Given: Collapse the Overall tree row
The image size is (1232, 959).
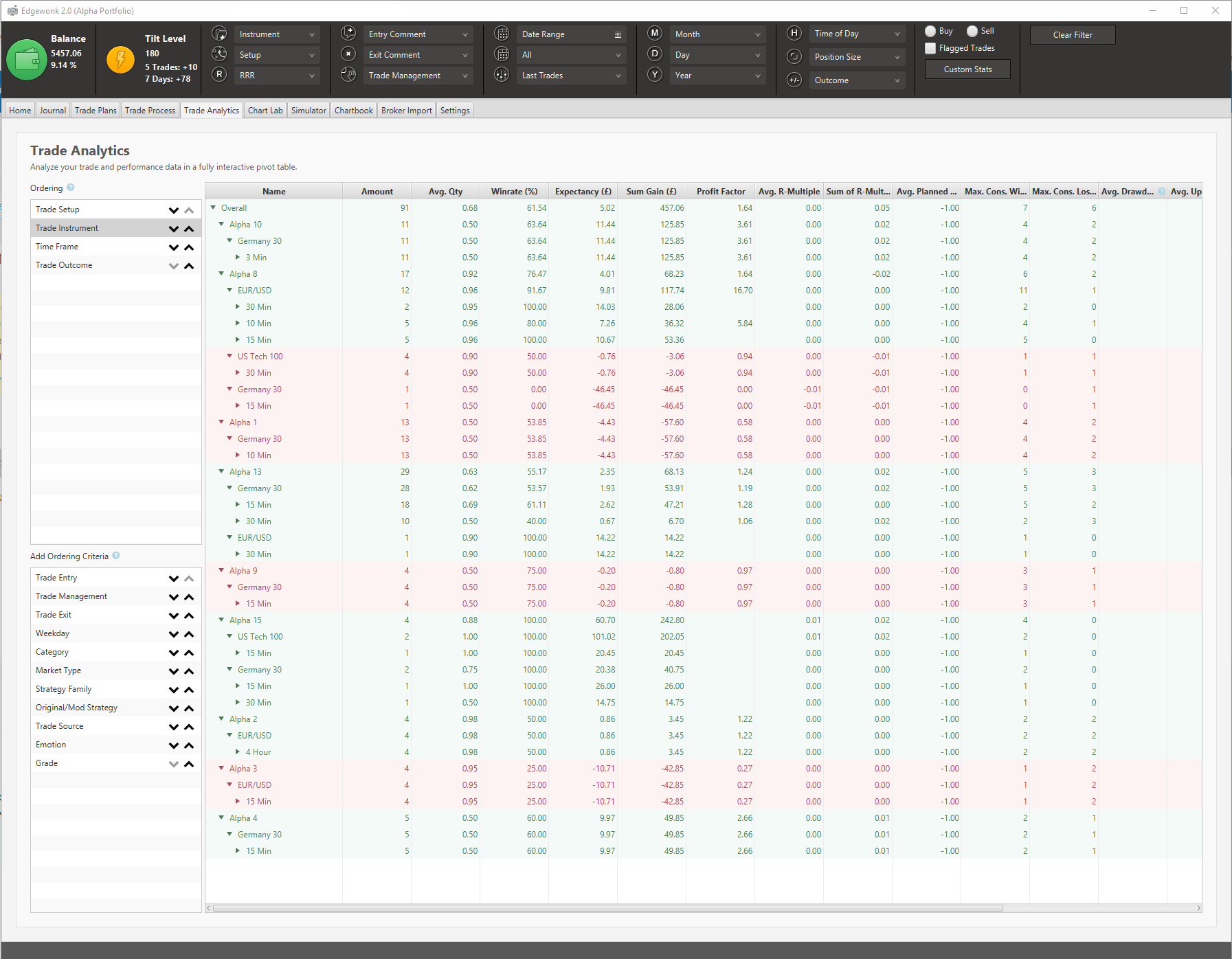Looking at the screenshot, I should pos(214,207).
